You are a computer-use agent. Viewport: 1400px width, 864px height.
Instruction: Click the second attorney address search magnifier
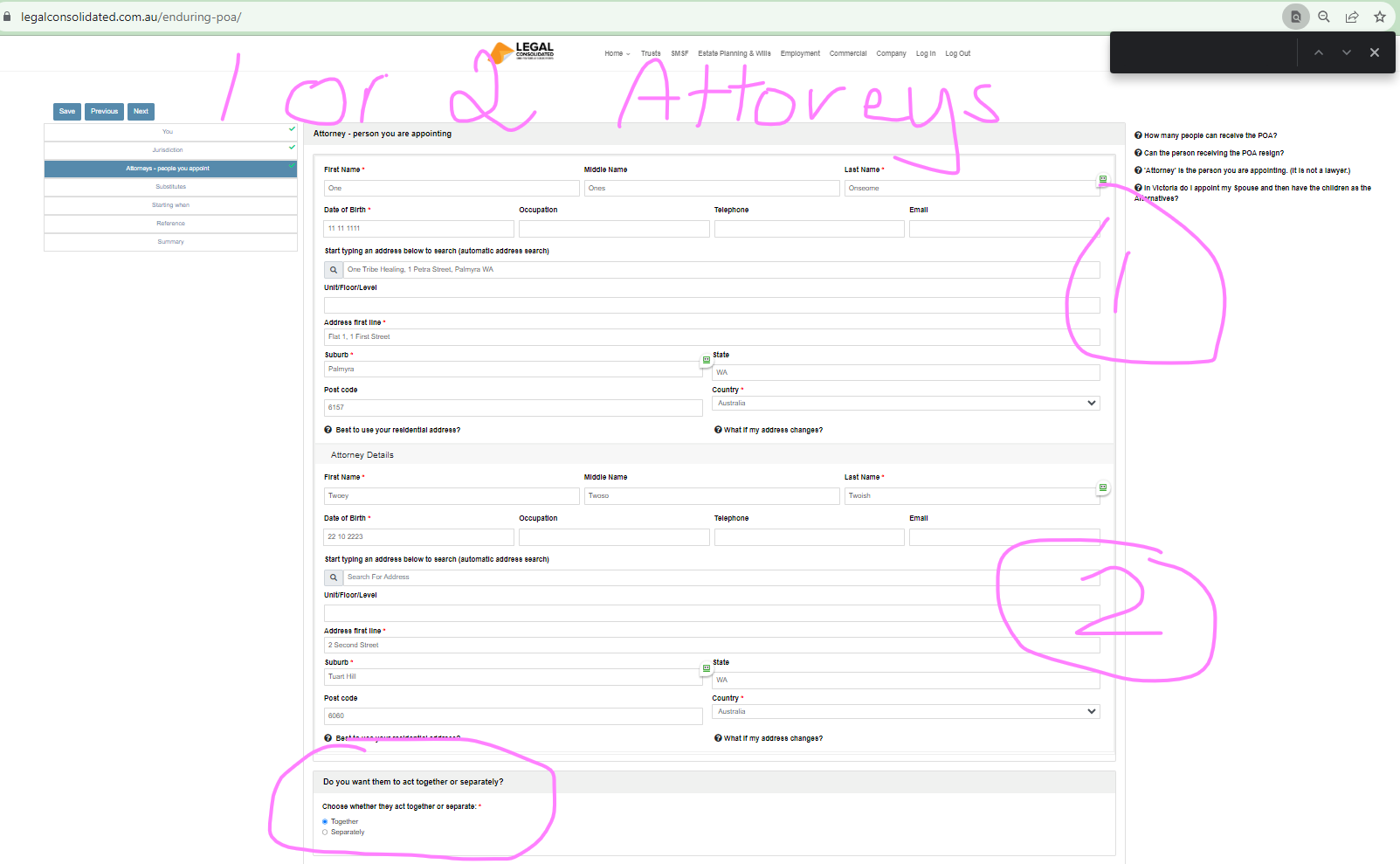coord(334,577)
